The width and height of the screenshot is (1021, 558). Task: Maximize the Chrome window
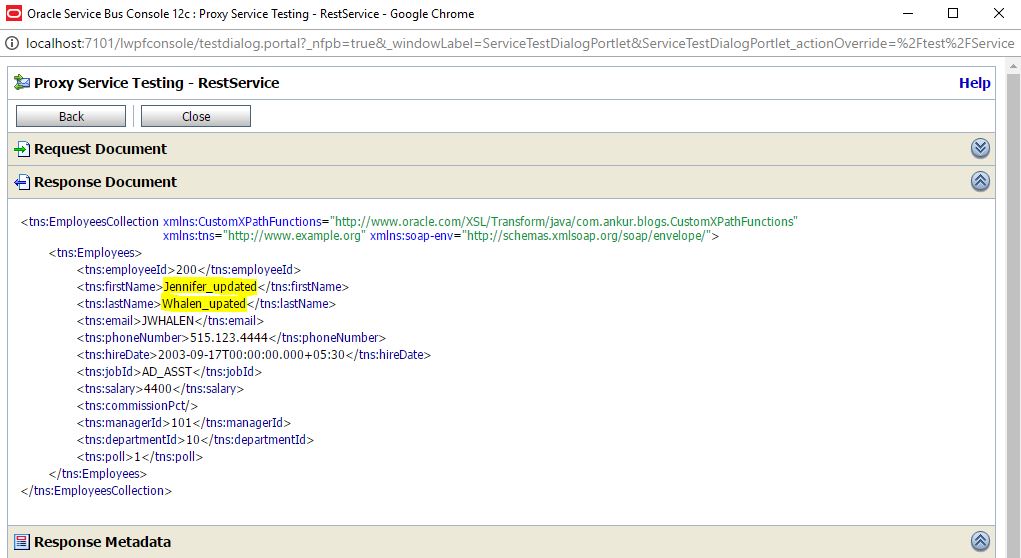[953, 13]
